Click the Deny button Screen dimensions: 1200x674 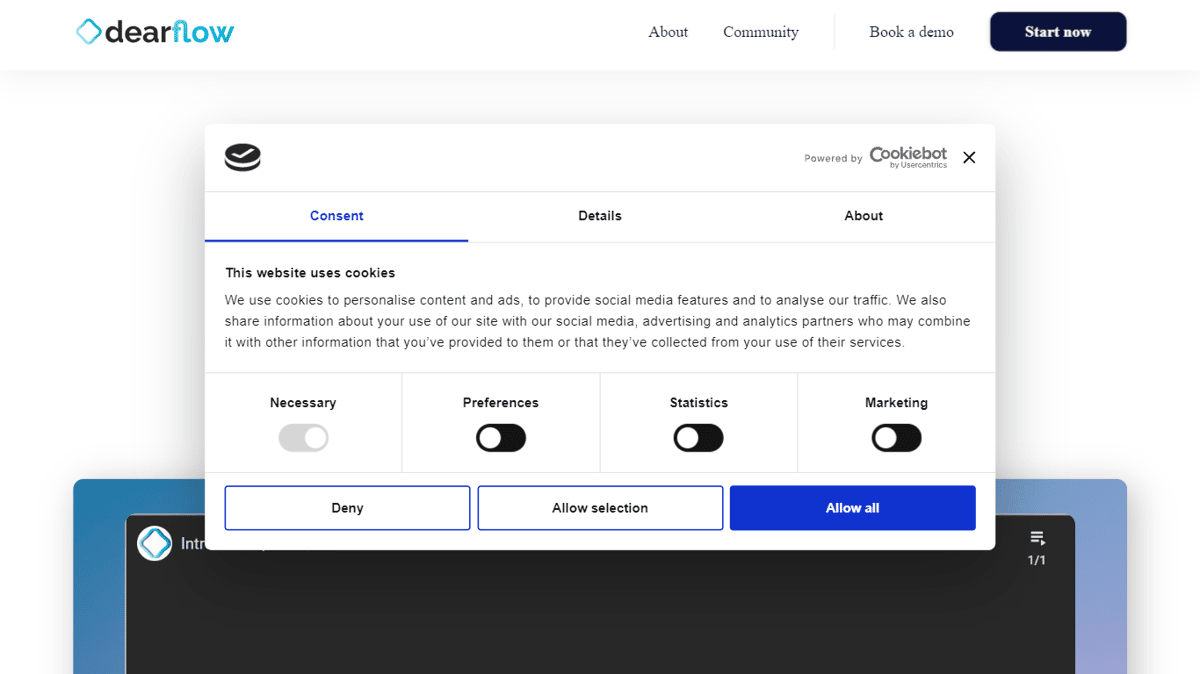point(347,508)
